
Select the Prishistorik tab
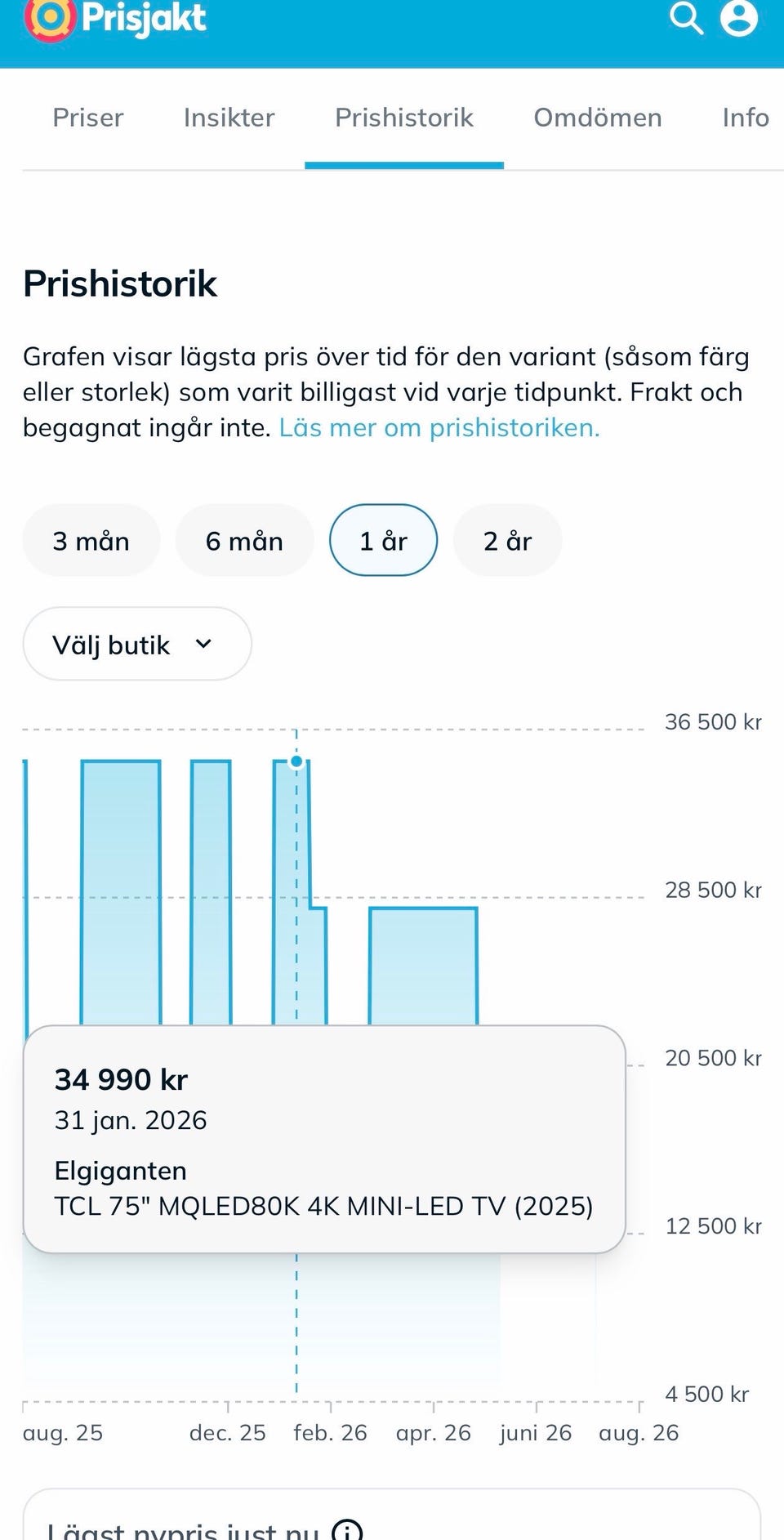[x=404, y=118]
